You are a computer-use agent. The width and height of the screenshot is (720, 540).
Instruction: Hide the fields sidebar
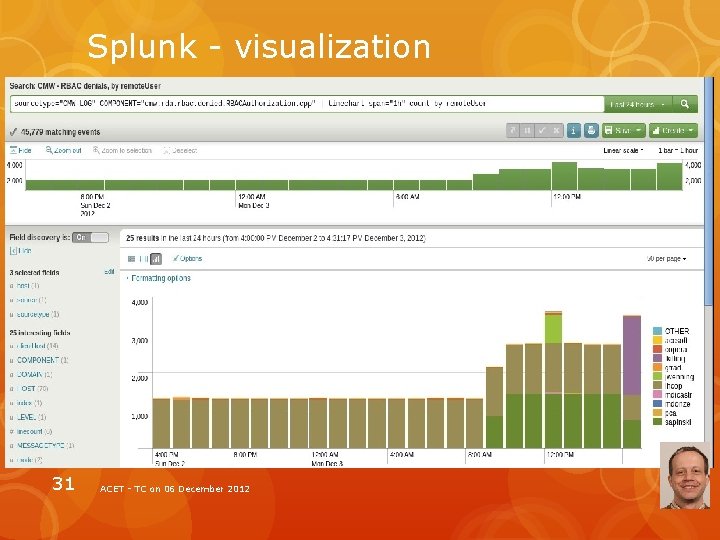click(x=21, y=251)
